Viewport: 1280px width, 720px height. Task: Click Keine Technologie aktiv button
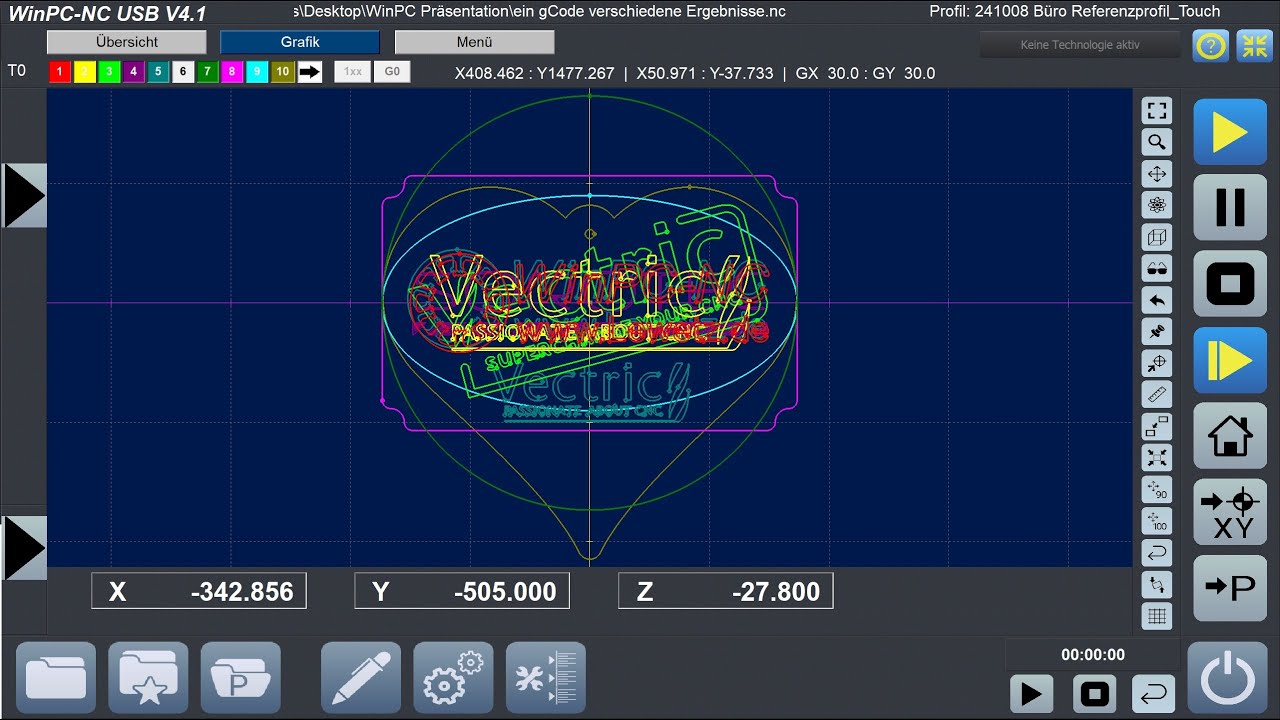(1080, 45)
